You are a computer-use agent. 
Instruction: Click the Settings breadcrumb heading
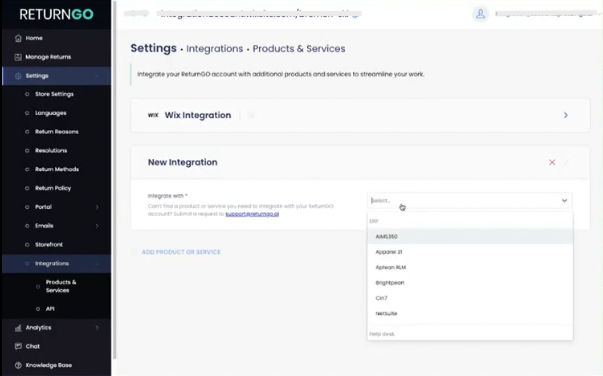153,48
